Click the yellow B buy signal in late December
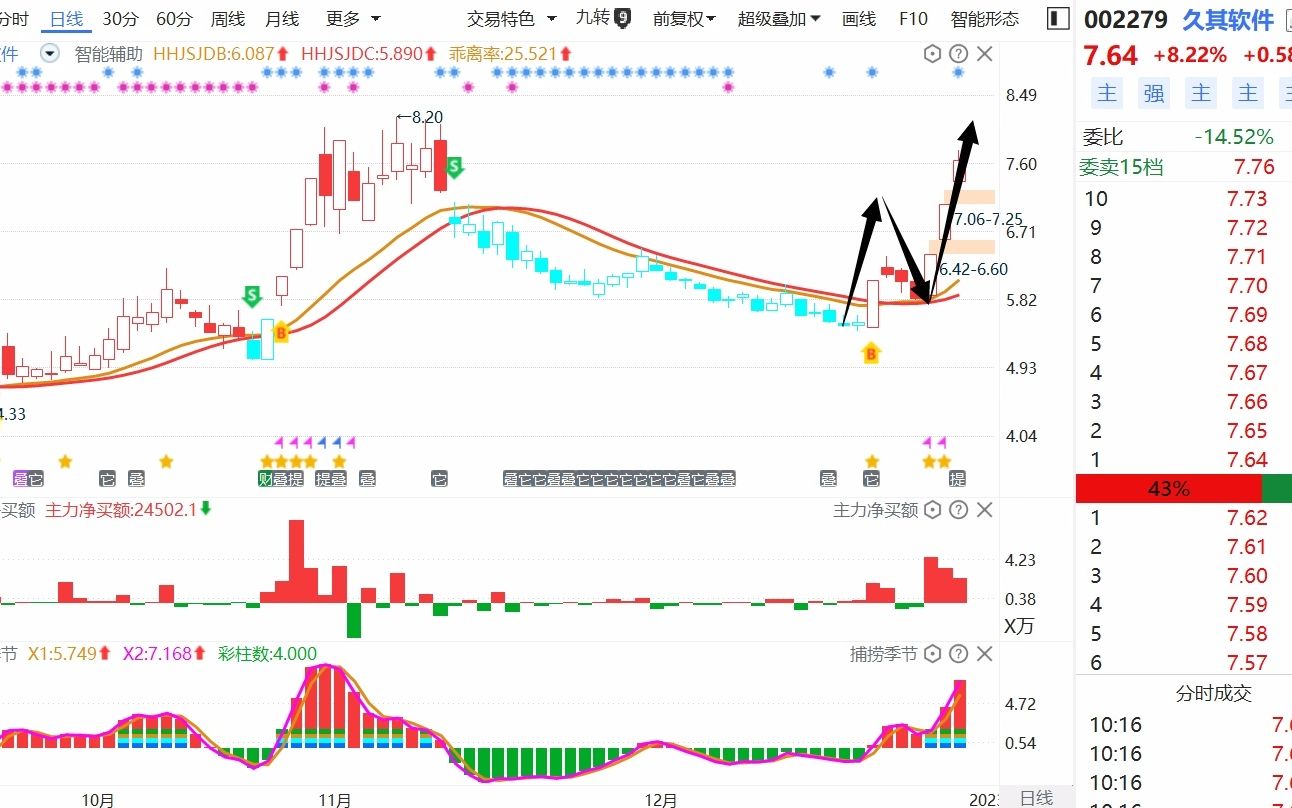 [x=871, y=352]
